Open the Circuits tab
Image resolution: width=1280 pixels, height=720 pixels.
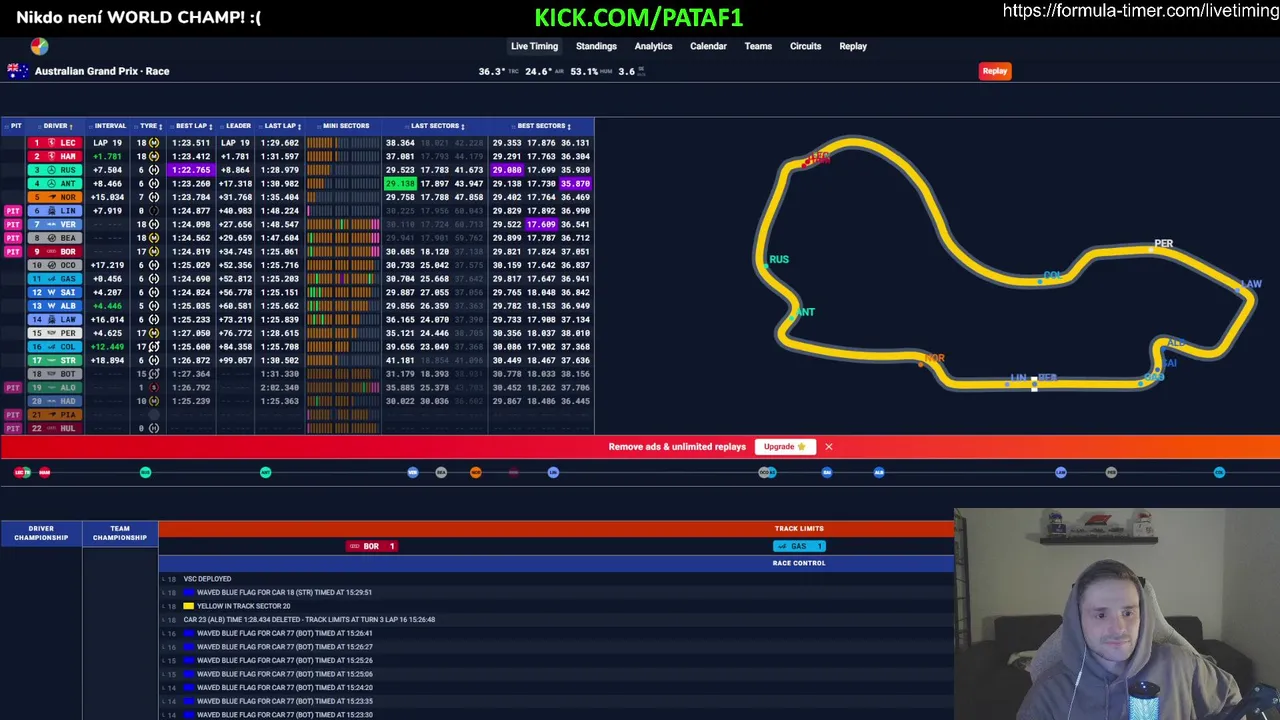tap(805, 46)
